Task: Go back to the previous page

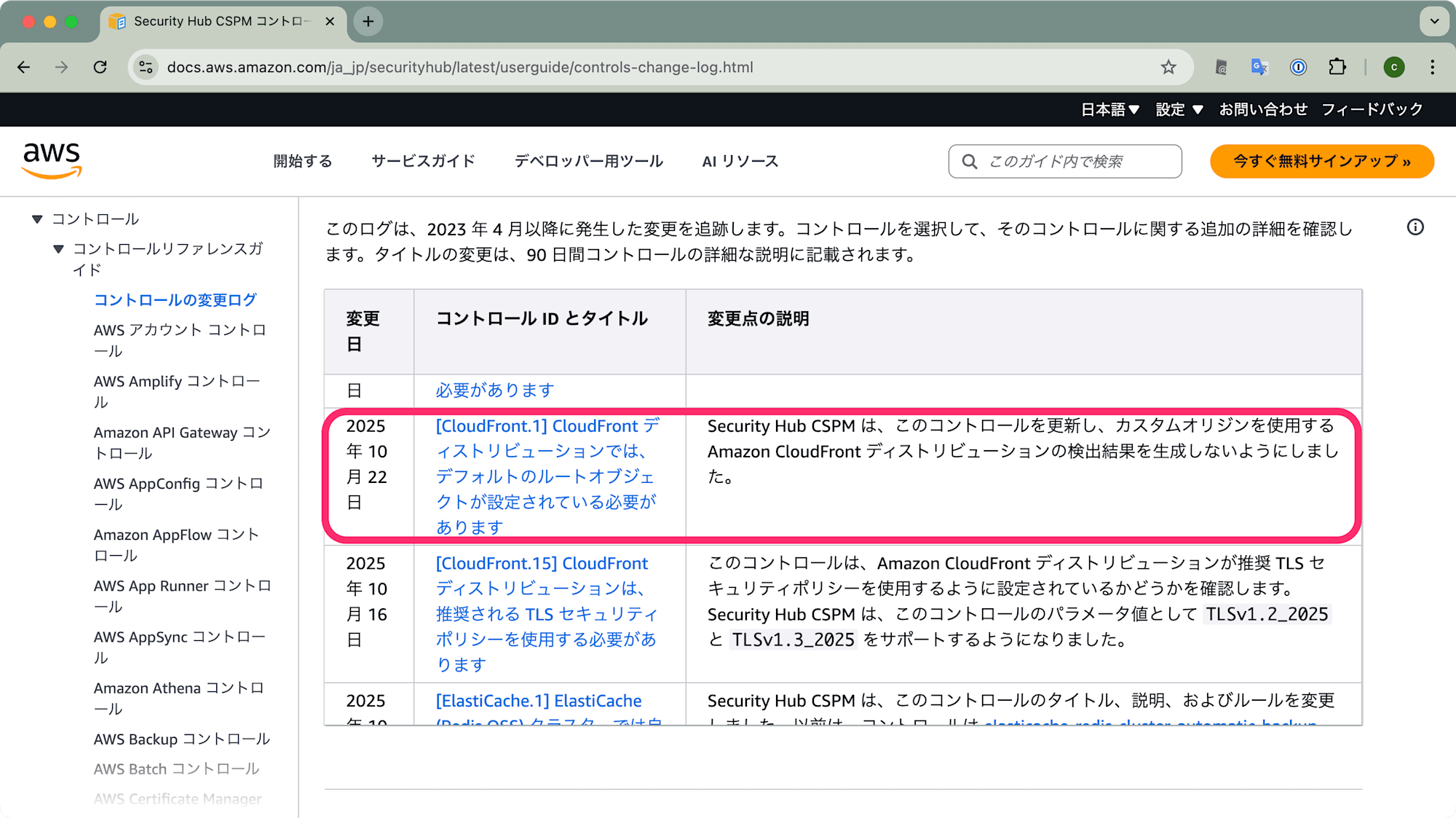Action: (x=24, y=67)
